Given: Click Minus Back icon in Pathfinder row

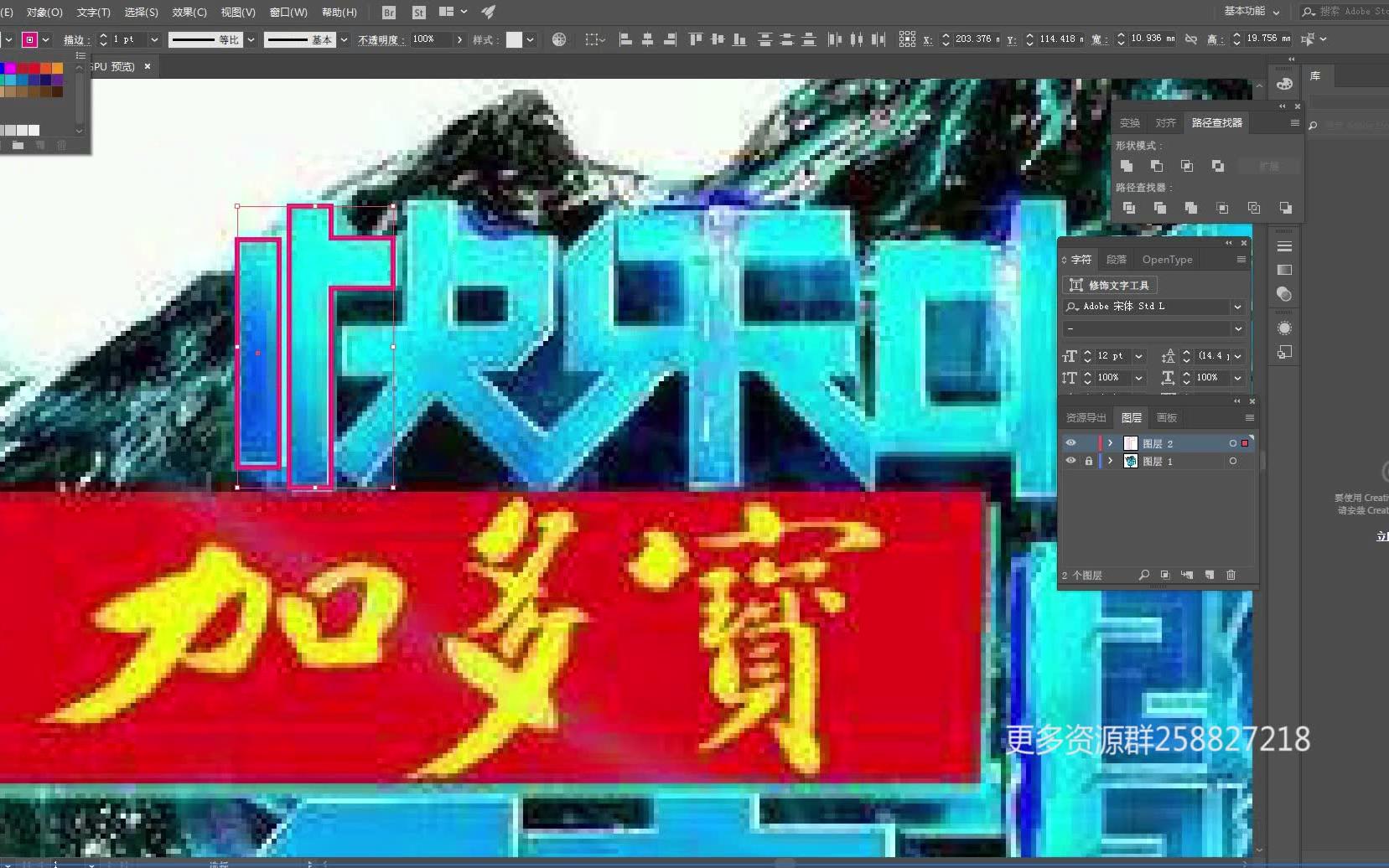Looking at the screenshot, I should (x=1285, y=208).
